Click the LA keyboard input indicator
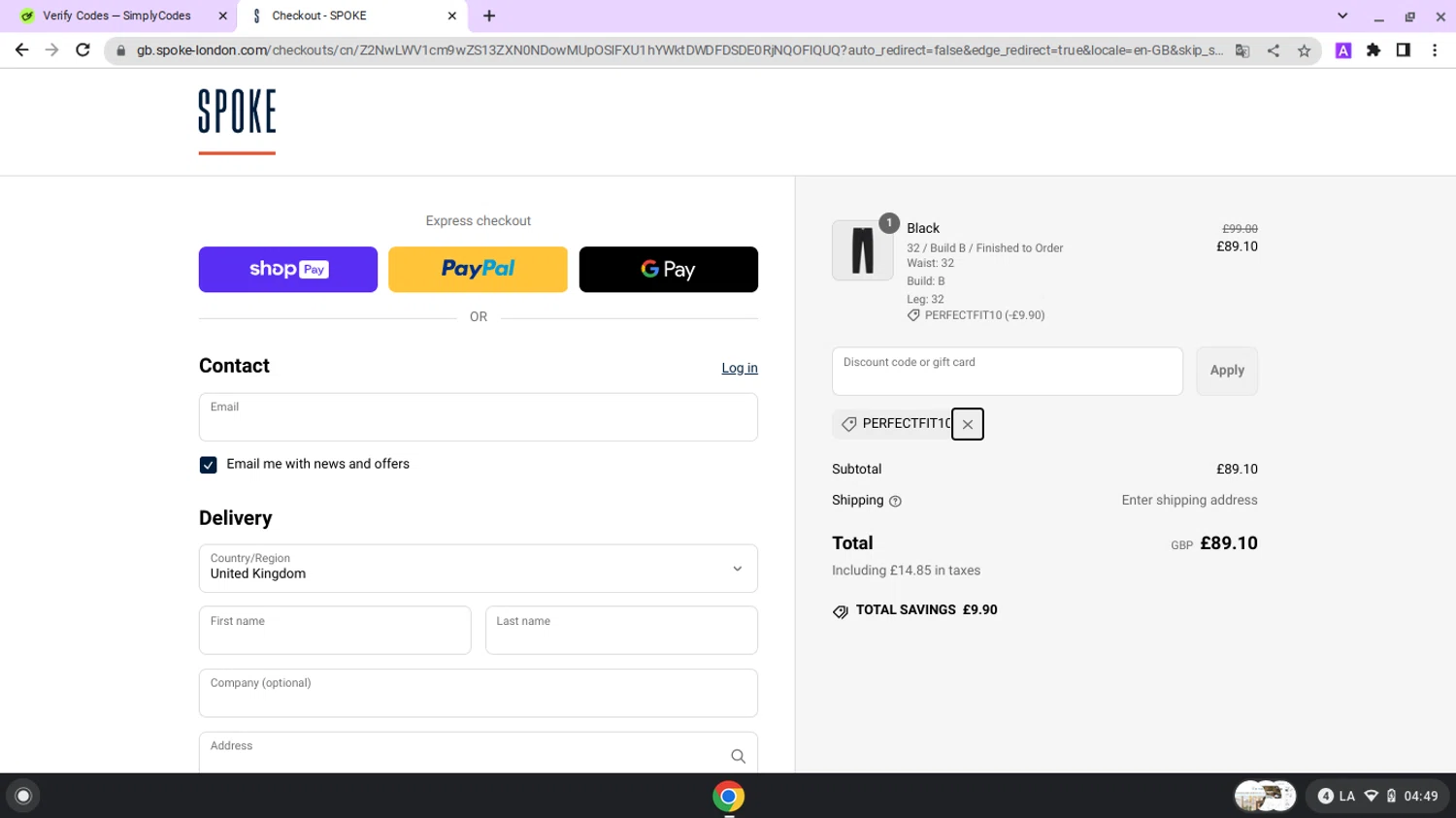 coord(1347,797)
